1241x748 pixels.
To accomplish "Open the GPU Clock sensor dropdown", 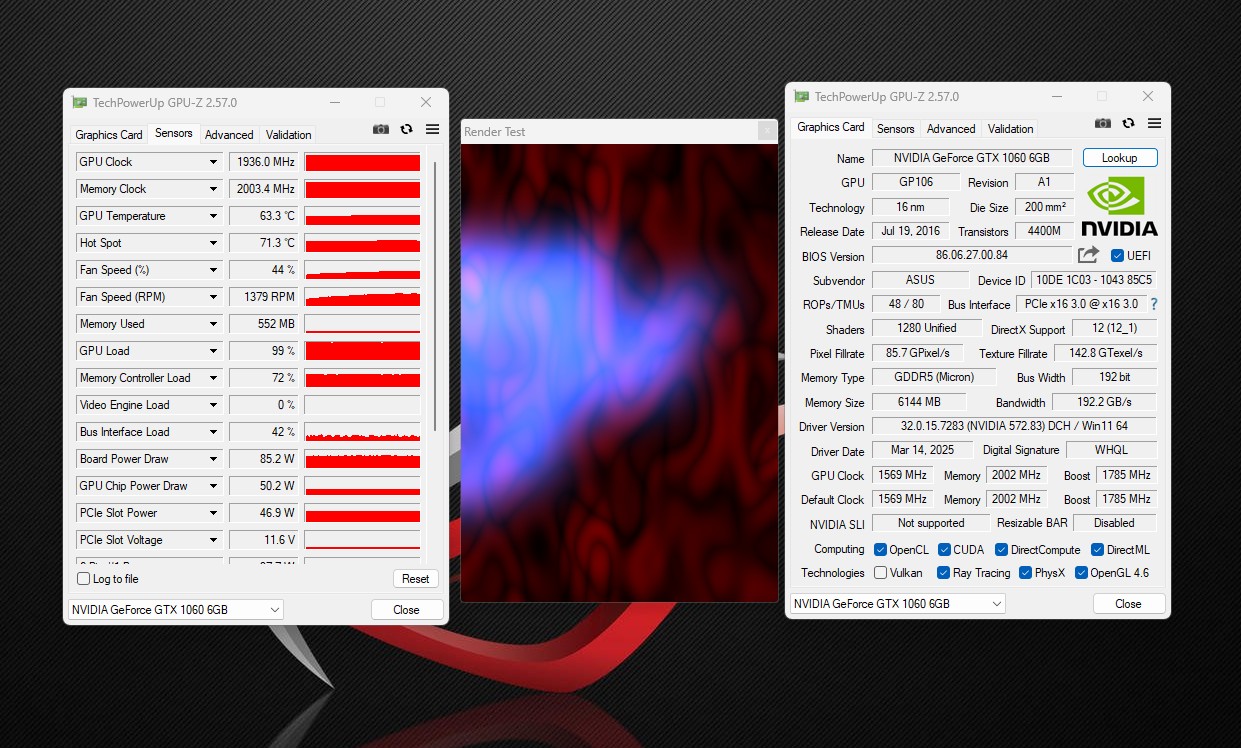I will (x=213, y=162).
